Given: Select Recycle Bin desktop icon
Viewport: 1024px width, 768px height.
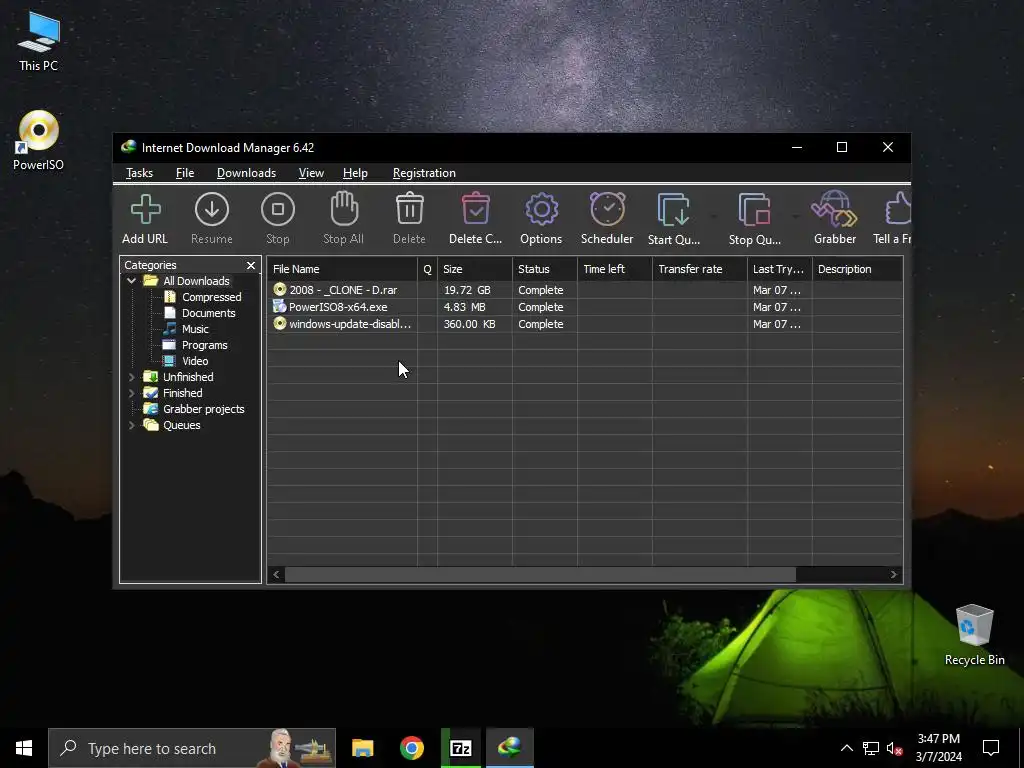Looking at the screenshot, I should (974, 635).
